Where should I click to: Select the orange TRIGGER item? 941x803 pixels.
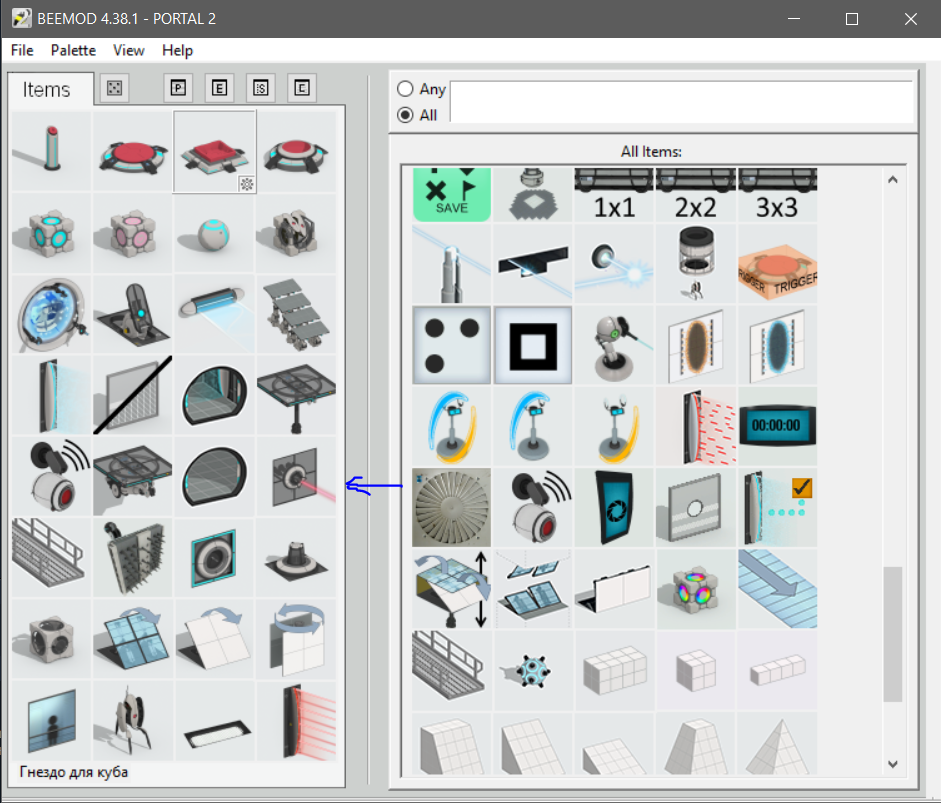pos(777,264)
